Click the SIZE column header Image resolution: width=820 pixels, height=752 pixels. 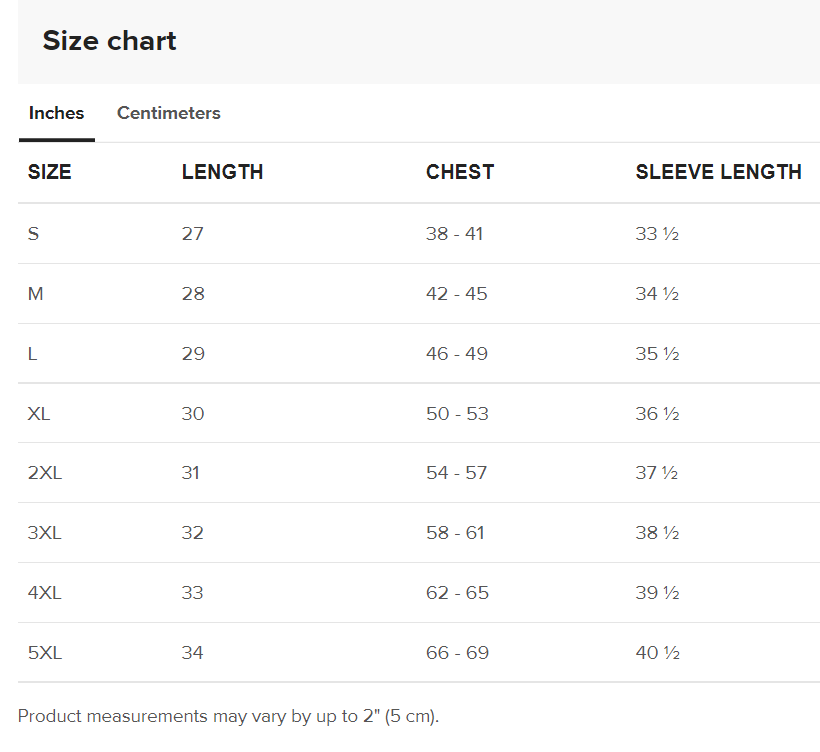click(49, 172)
